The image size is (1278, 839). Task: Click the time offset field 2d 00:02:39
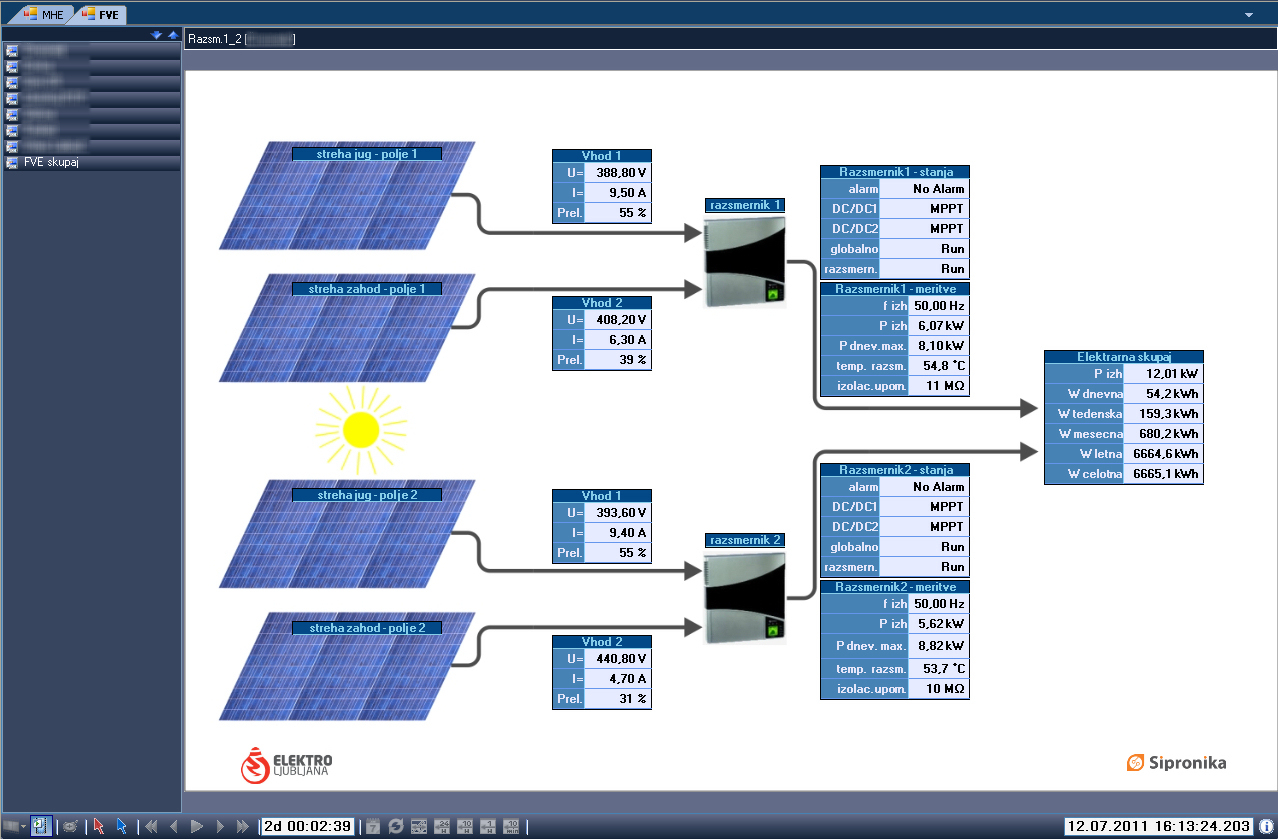click(x=307, y=826)
